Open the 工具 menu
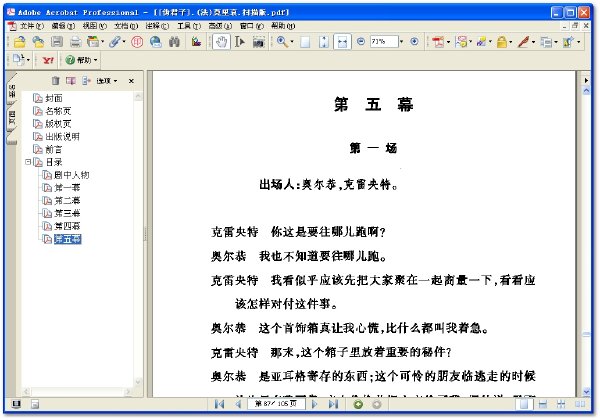Image resolution: width=600 pixels, height=420 pixels. point(189,26)
